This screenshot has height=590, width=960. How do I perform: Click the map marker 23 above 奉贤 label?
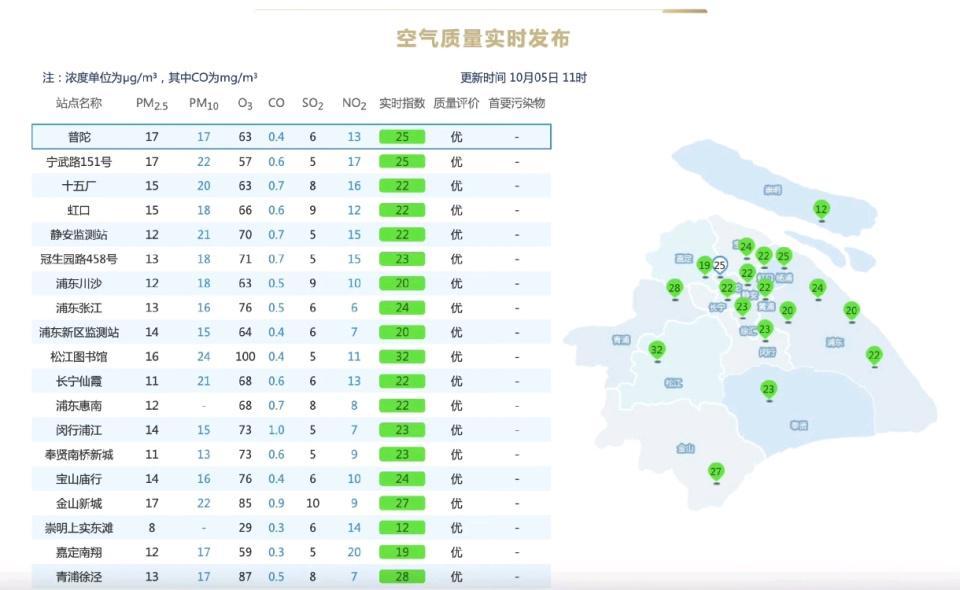coord(768,389)
